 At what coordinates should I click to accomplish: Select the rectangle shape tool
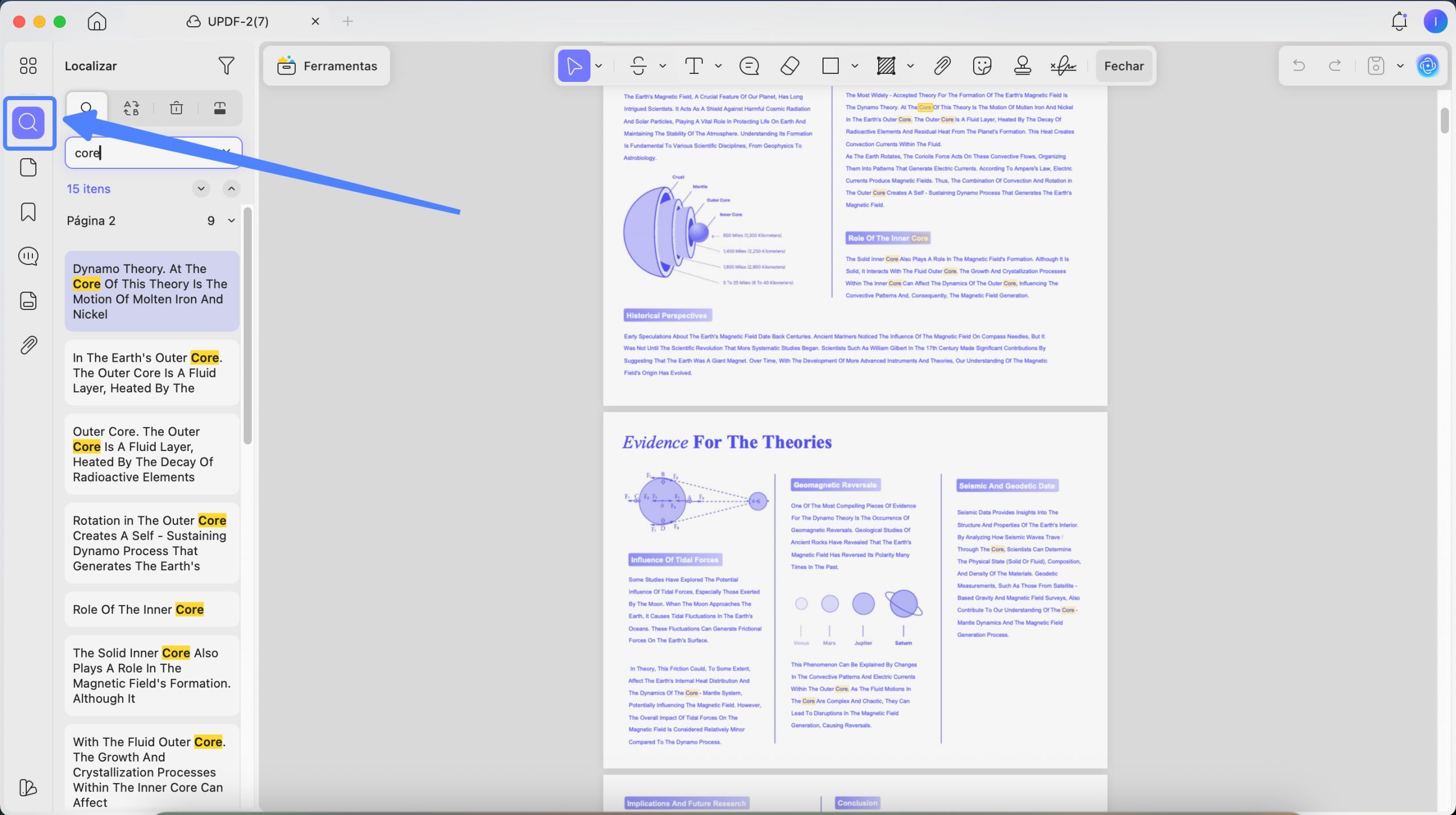click(830, 66)
